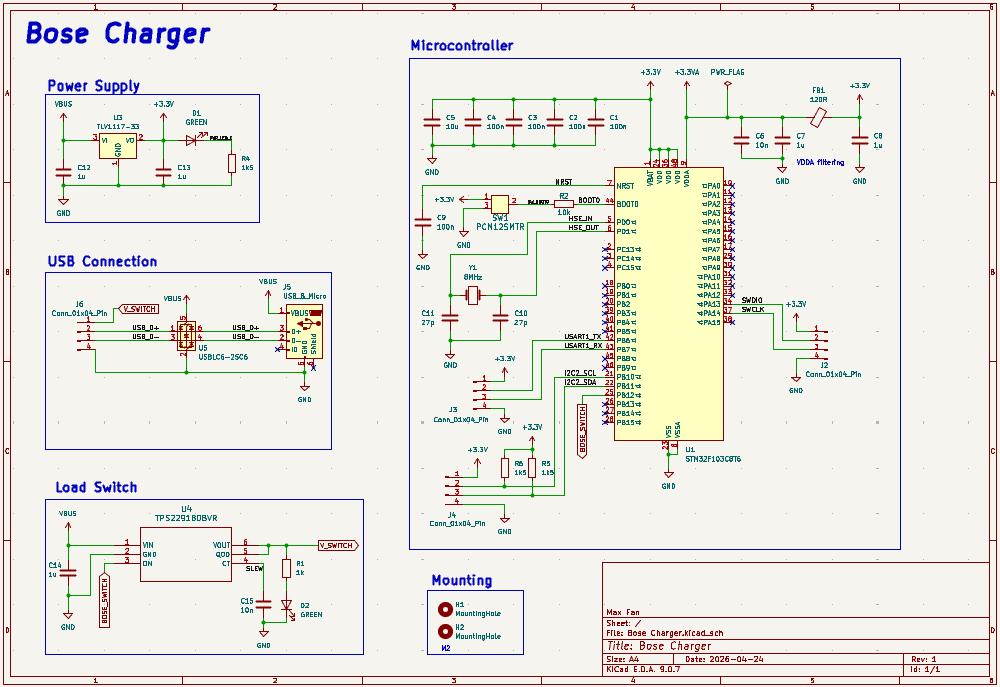
Task: Click the I2C2_SCL net label
Action: 580,373
